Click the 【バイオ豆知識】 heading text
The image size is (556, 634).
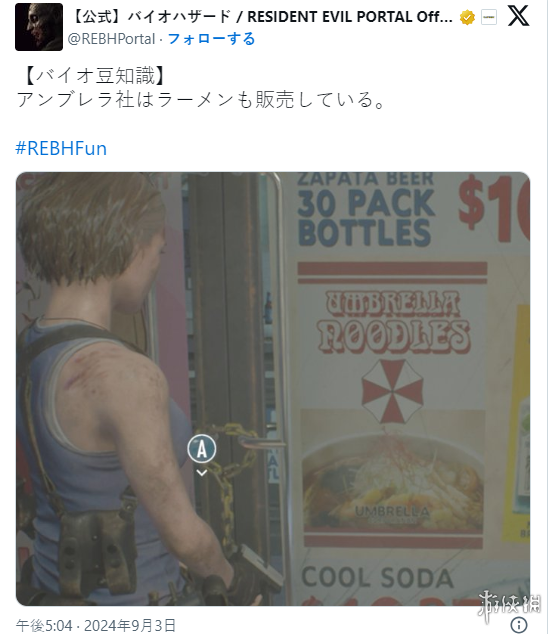(96, 76)
